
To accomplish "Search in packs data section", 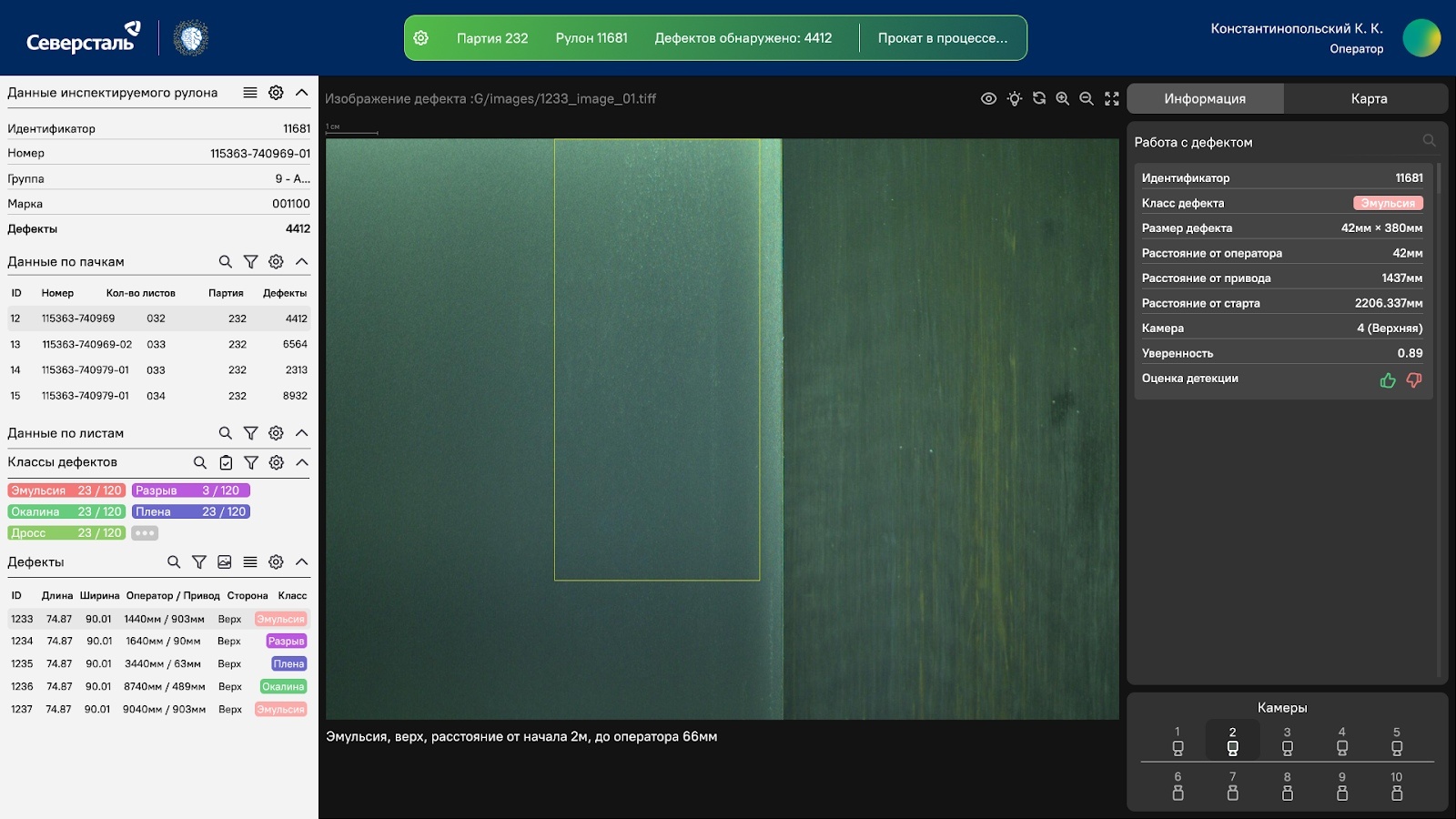I will point(225,262).
